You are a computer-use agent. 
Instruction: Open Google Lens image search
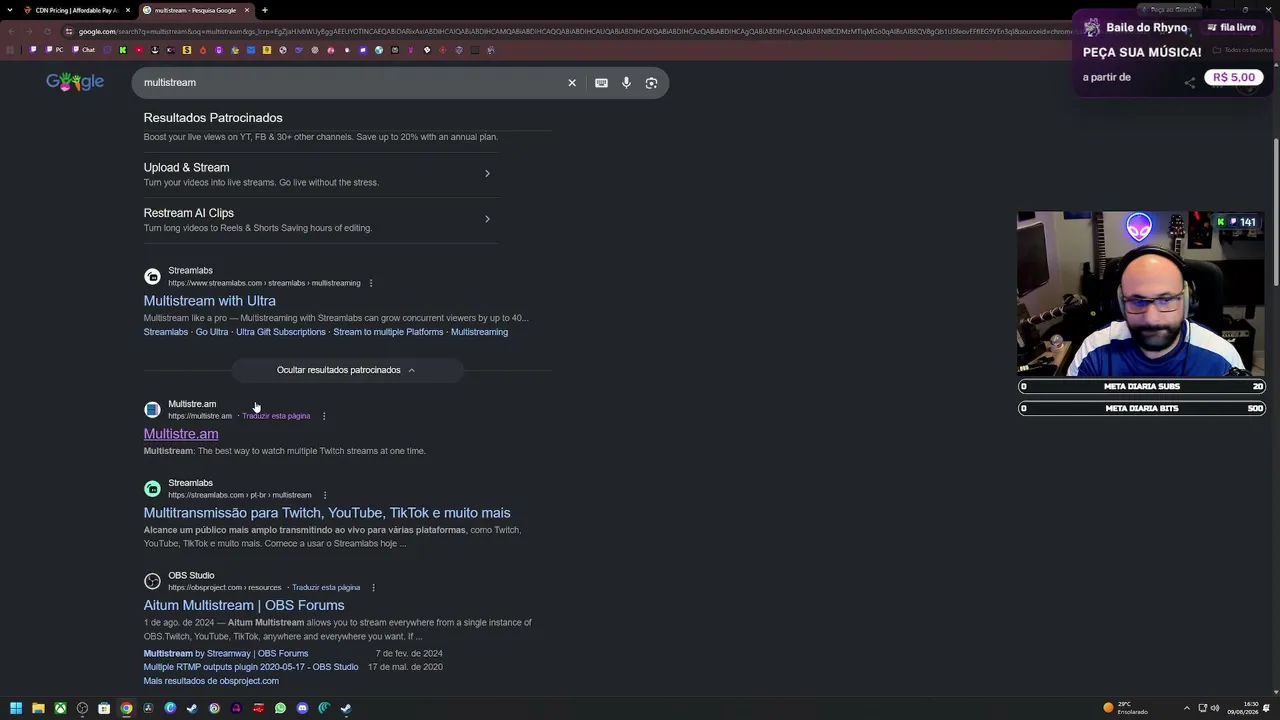pyautogui.click(x=651, y=83)
